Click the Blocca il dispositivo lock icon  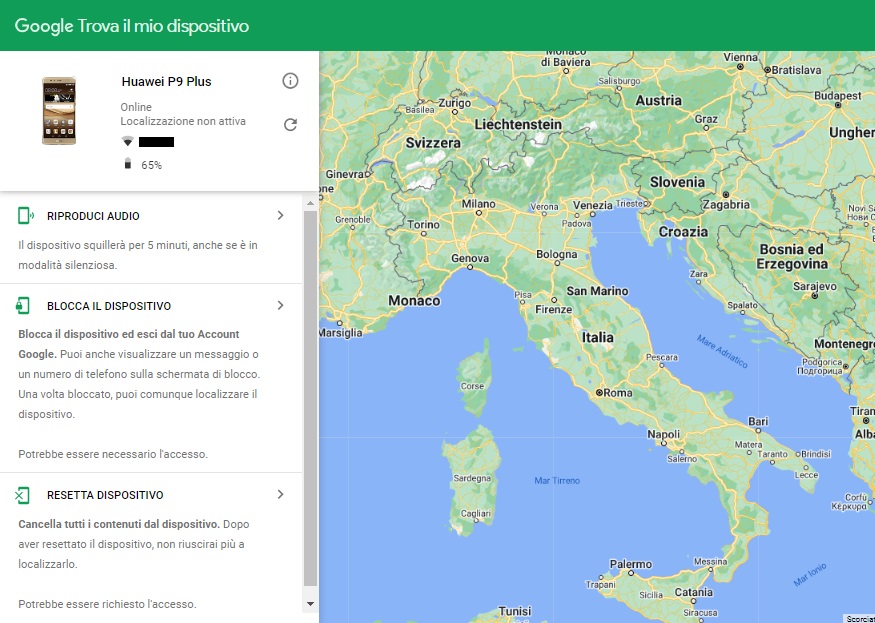[22, 305]
